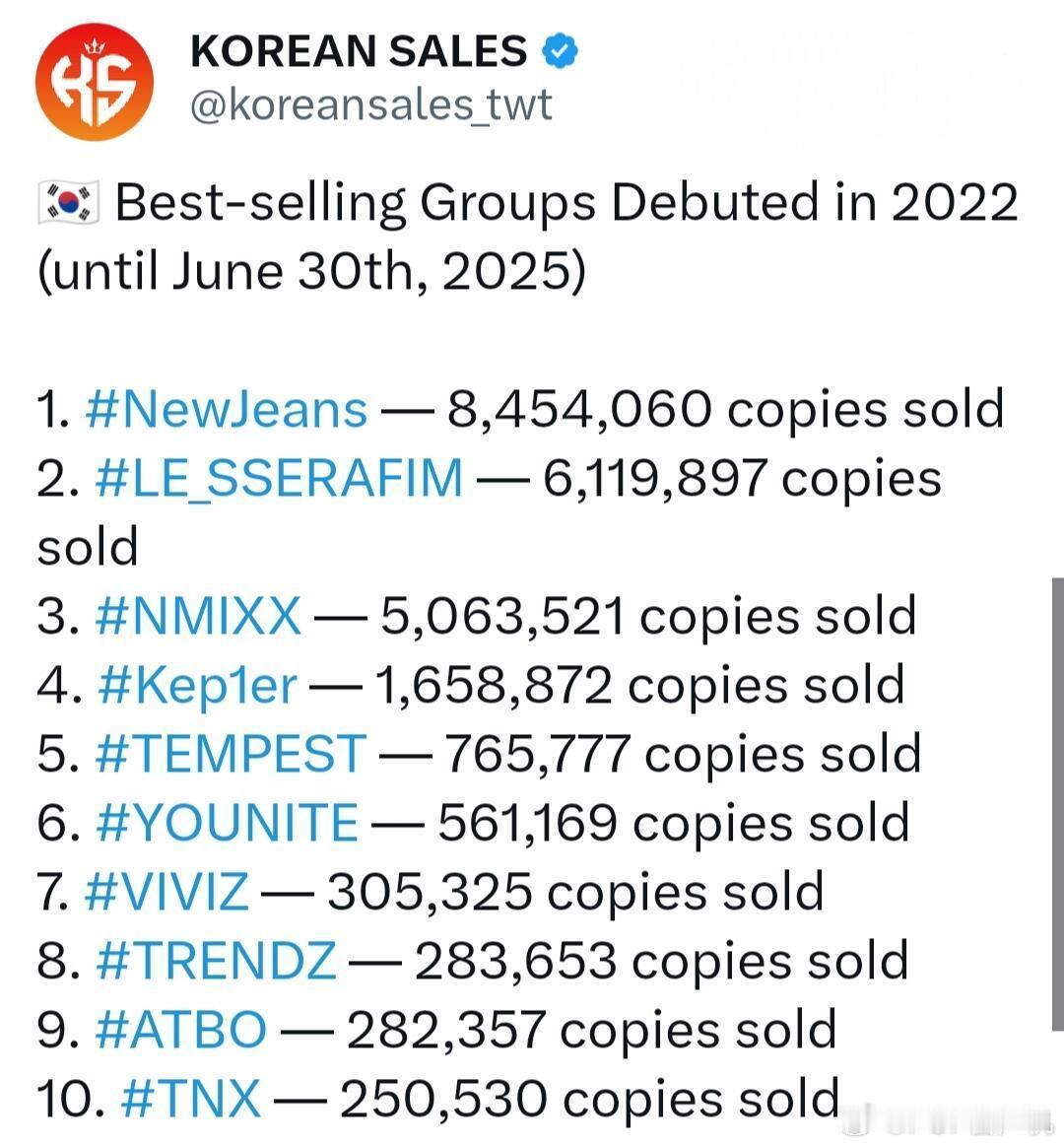Click the blue verified badge icon
Viewport: 1064px width, 1147px height.
point(561,50)
